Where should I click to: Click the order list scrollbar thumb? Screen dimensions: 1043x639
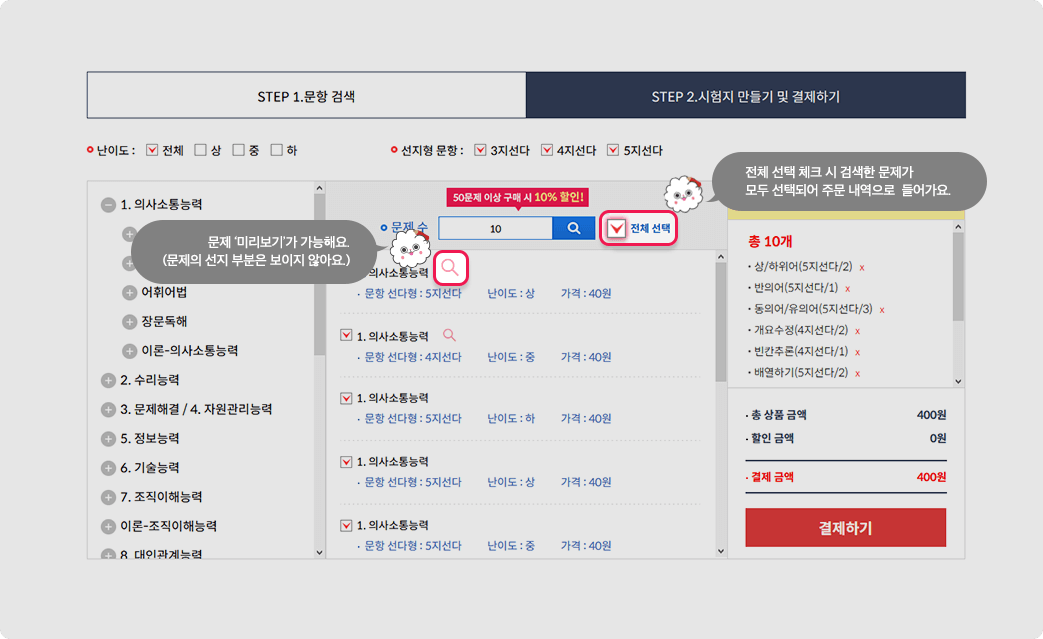click(x=959, y=277)
